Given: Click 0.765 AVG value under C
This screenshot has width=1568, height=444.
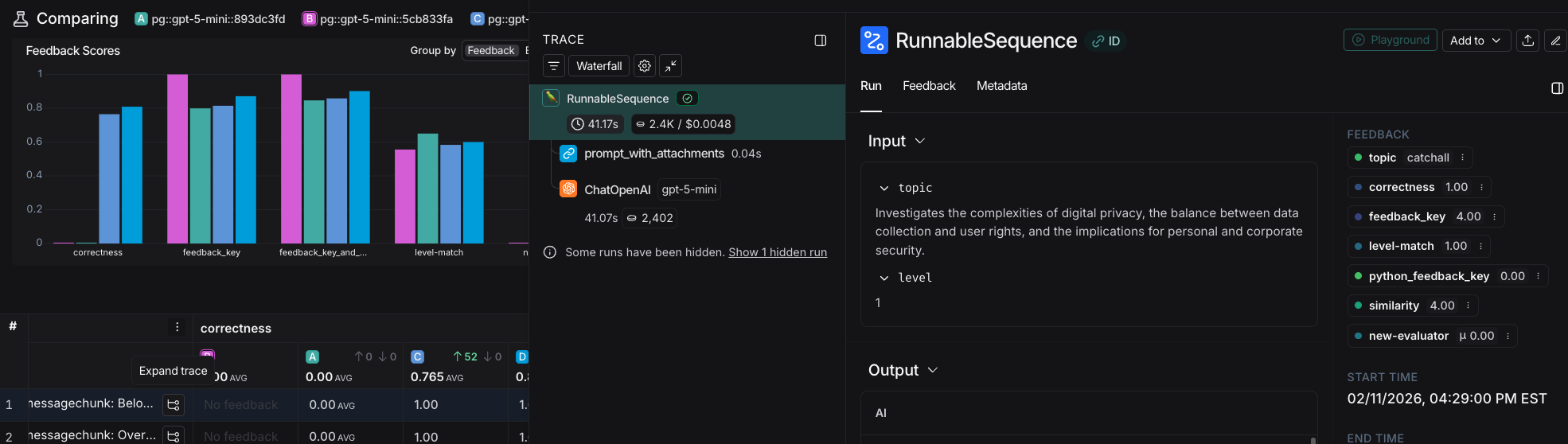Looking at the screenshot, I should point(437,377).
